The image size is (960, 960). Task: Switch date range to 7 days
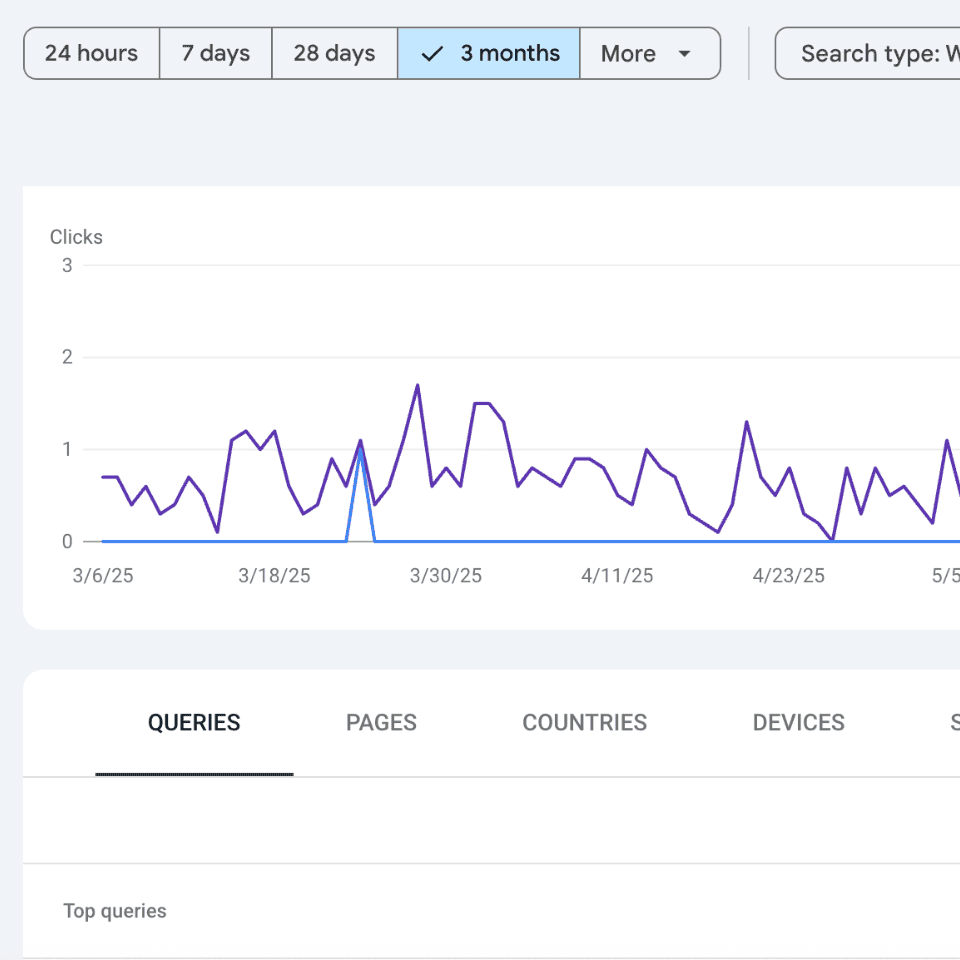pyautogui.click(x=215, y=54)
